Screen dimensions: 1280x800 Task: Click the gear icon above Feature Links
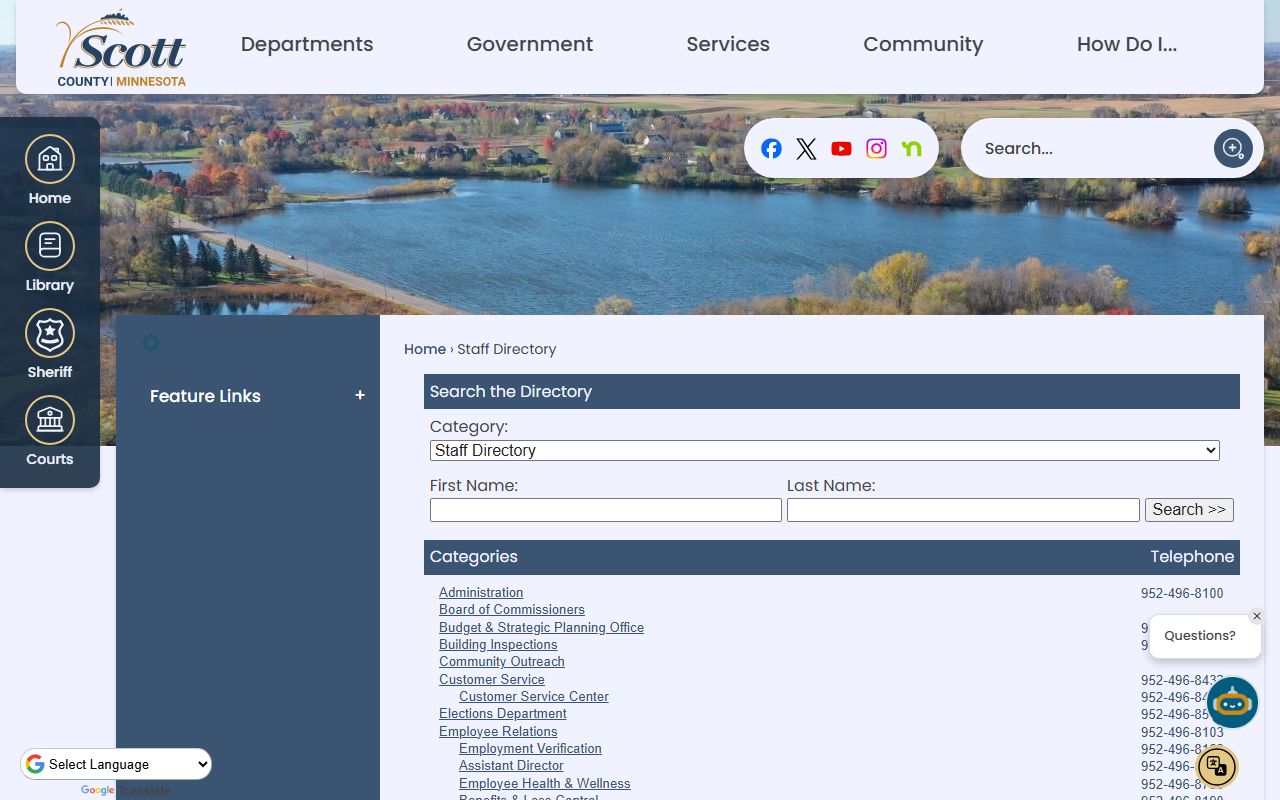[151, 343]
